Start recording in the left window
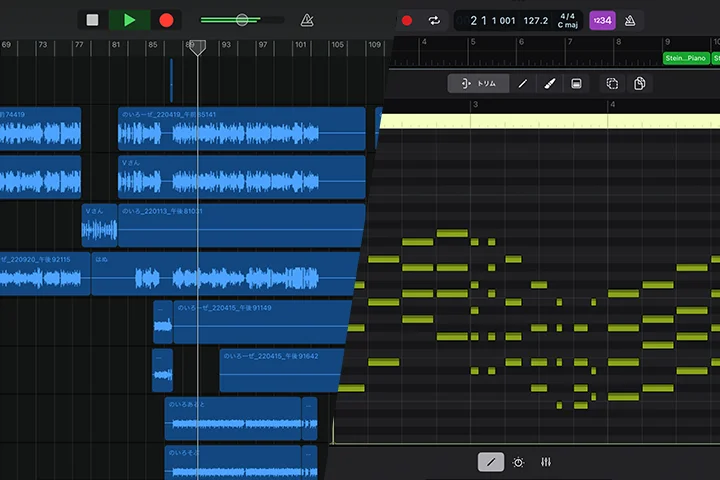 (166, 20)
